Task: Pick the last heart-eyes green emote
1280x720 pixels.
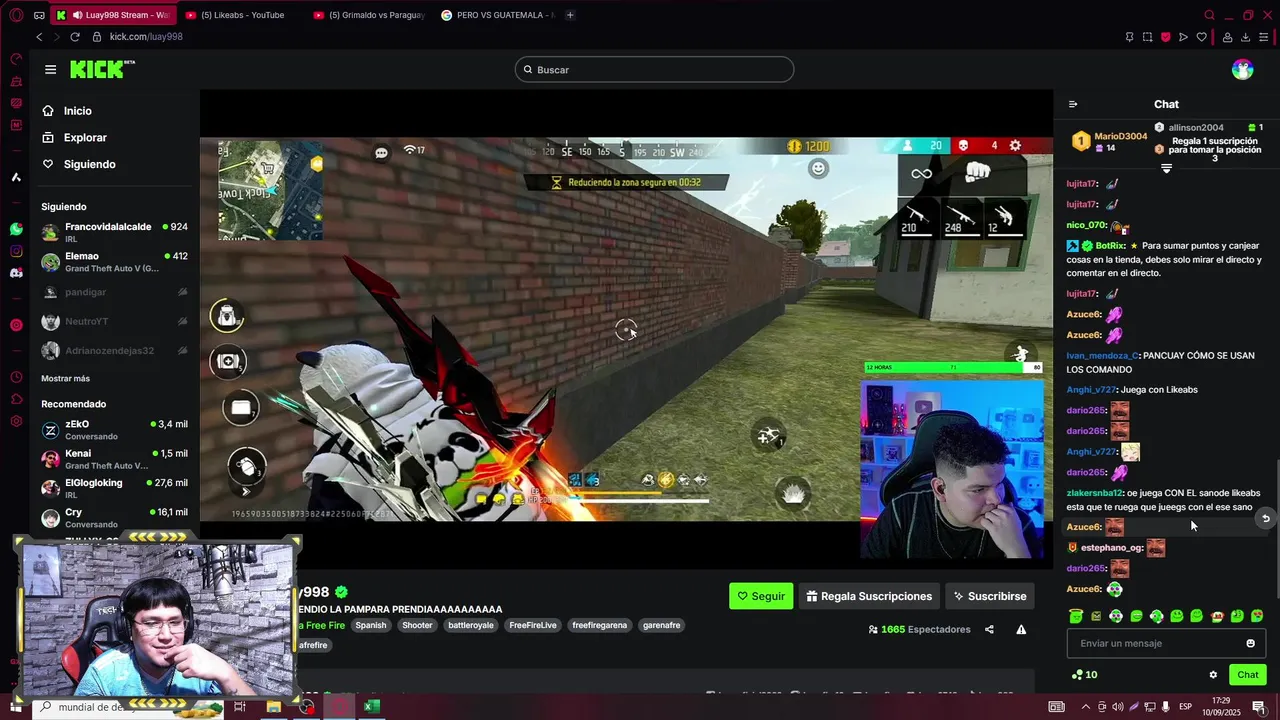Action: coord(1257,616)
